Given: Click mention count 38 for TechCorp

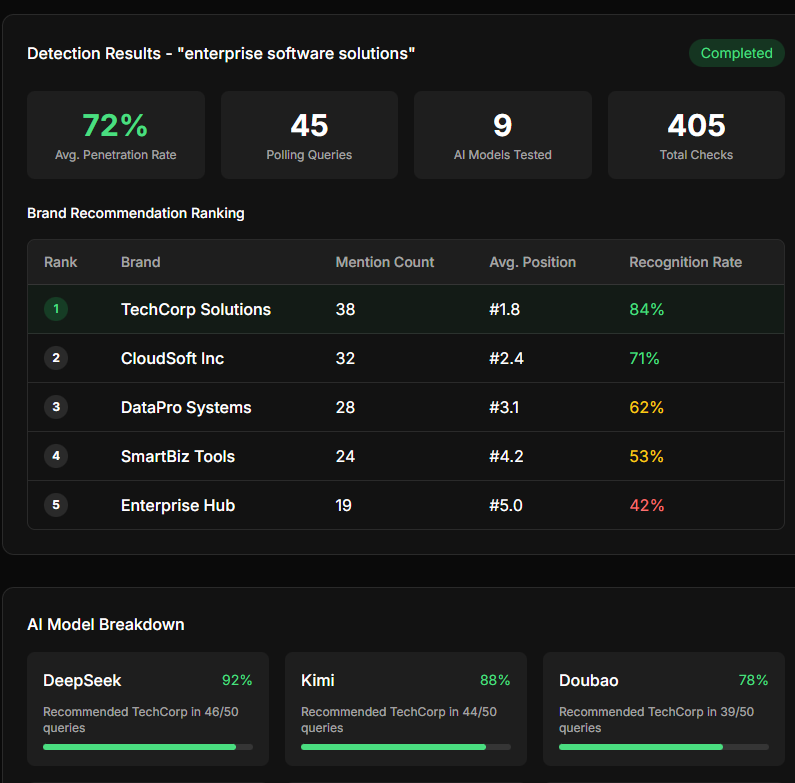Looking at the screenshot, I should 345,309.
